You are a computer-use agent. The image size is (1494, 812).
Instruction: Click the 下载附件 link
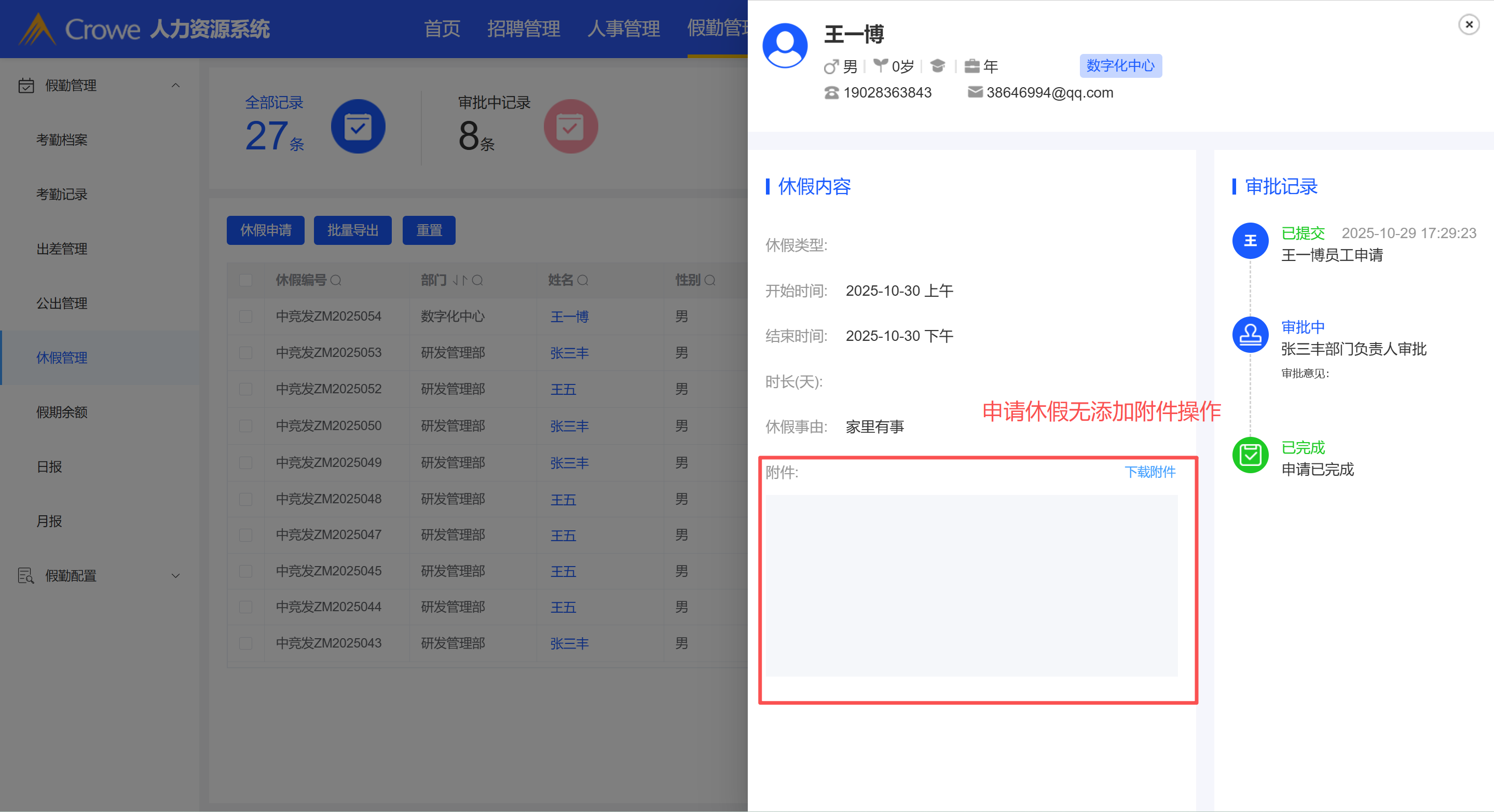[1149, 472]
